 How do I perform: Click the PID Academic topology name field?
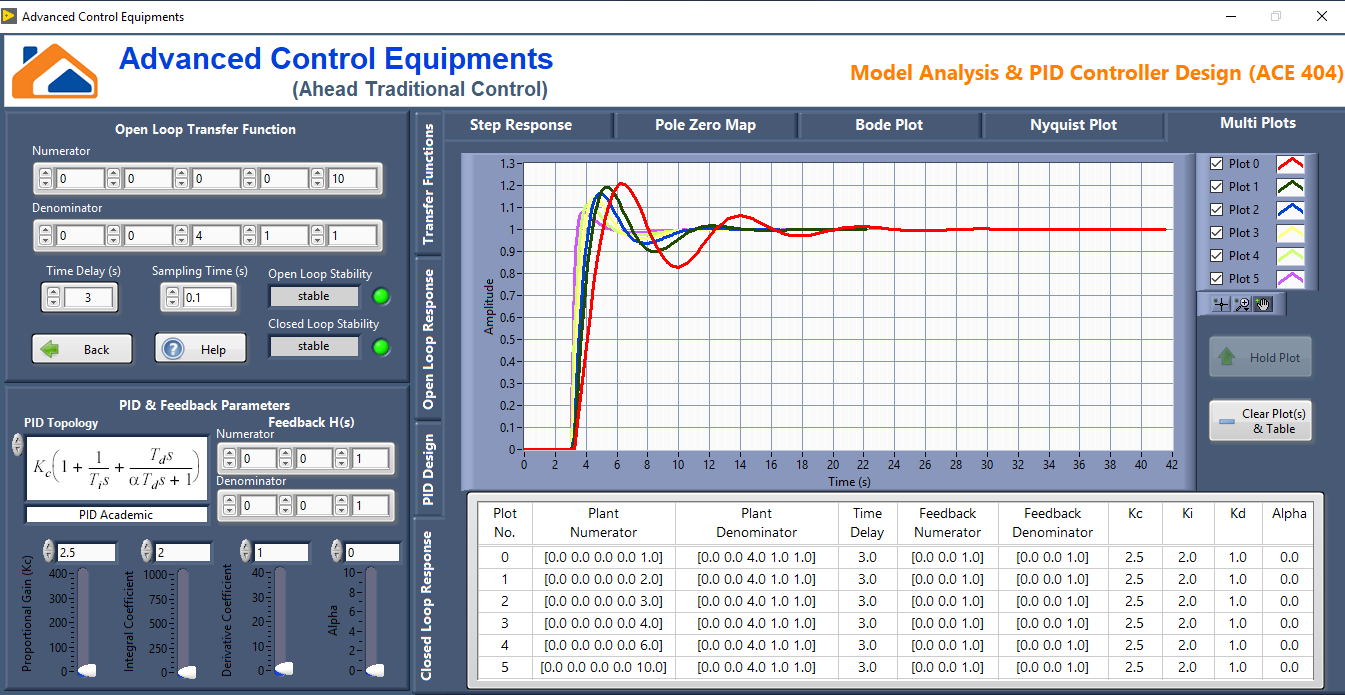(x=117, y=514)
